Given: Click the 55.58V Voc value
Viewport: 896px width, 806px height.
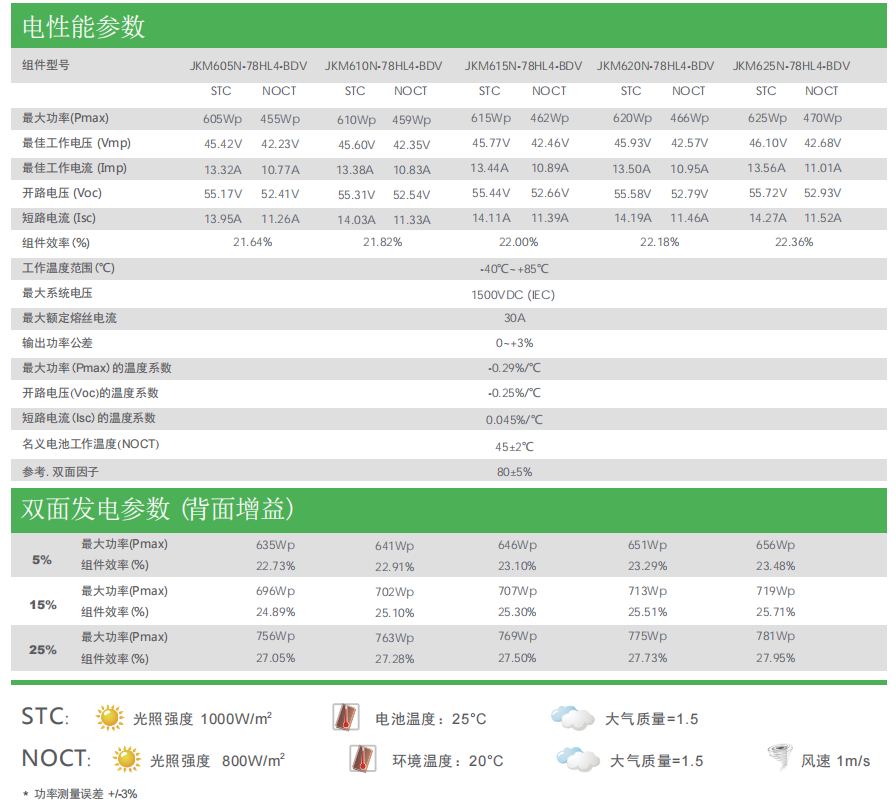Looking at the screenshot, I should click(632, 194).
